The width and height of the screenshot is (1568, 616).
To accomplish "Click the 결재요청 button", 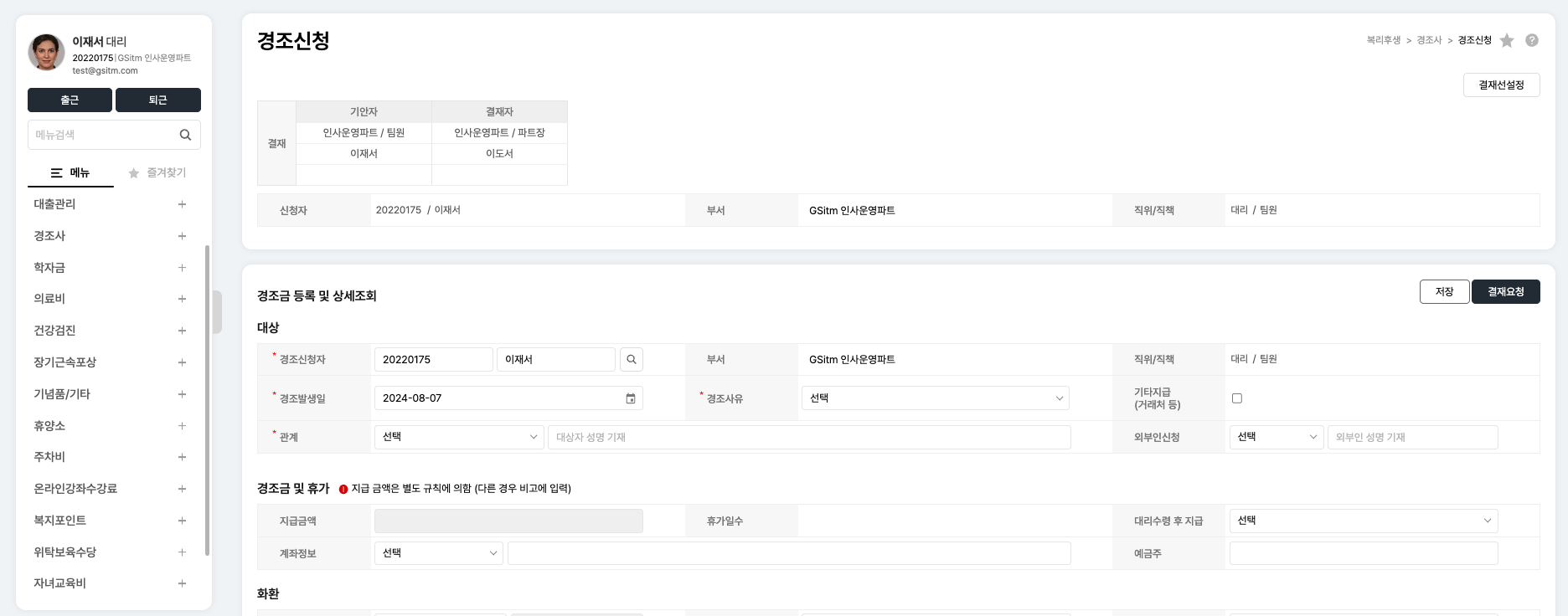I will [1505, 292].
